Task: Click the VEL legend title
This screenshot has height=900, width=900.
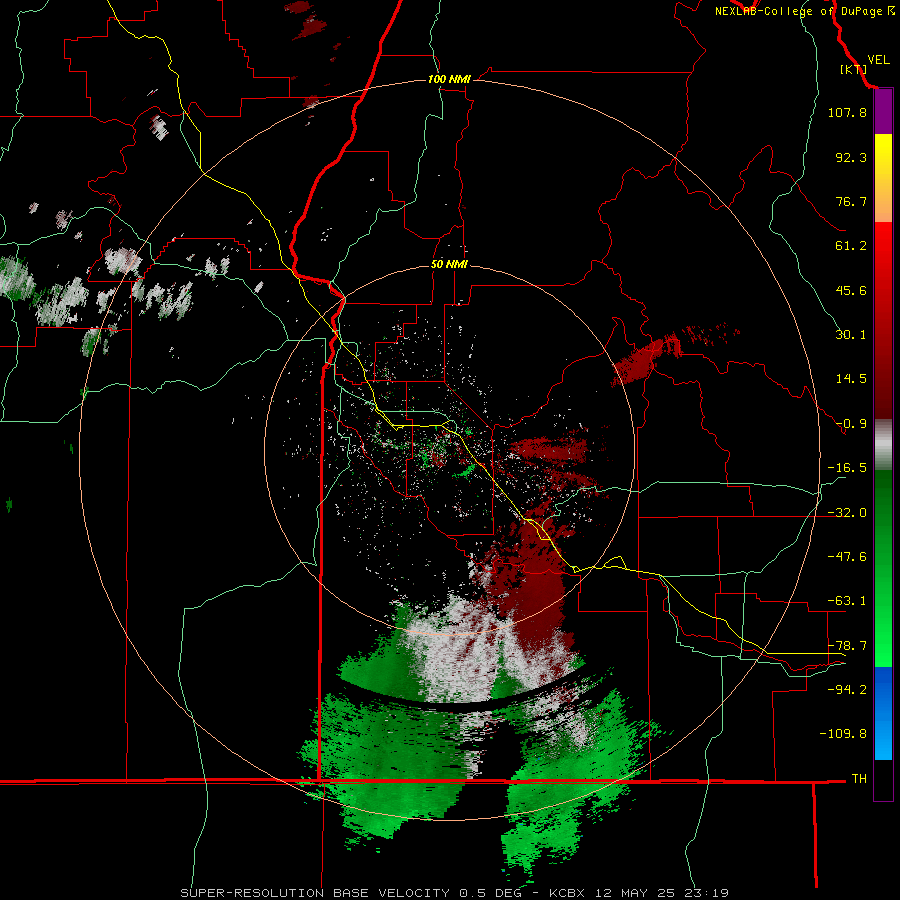Action: (x=878, y=60)
